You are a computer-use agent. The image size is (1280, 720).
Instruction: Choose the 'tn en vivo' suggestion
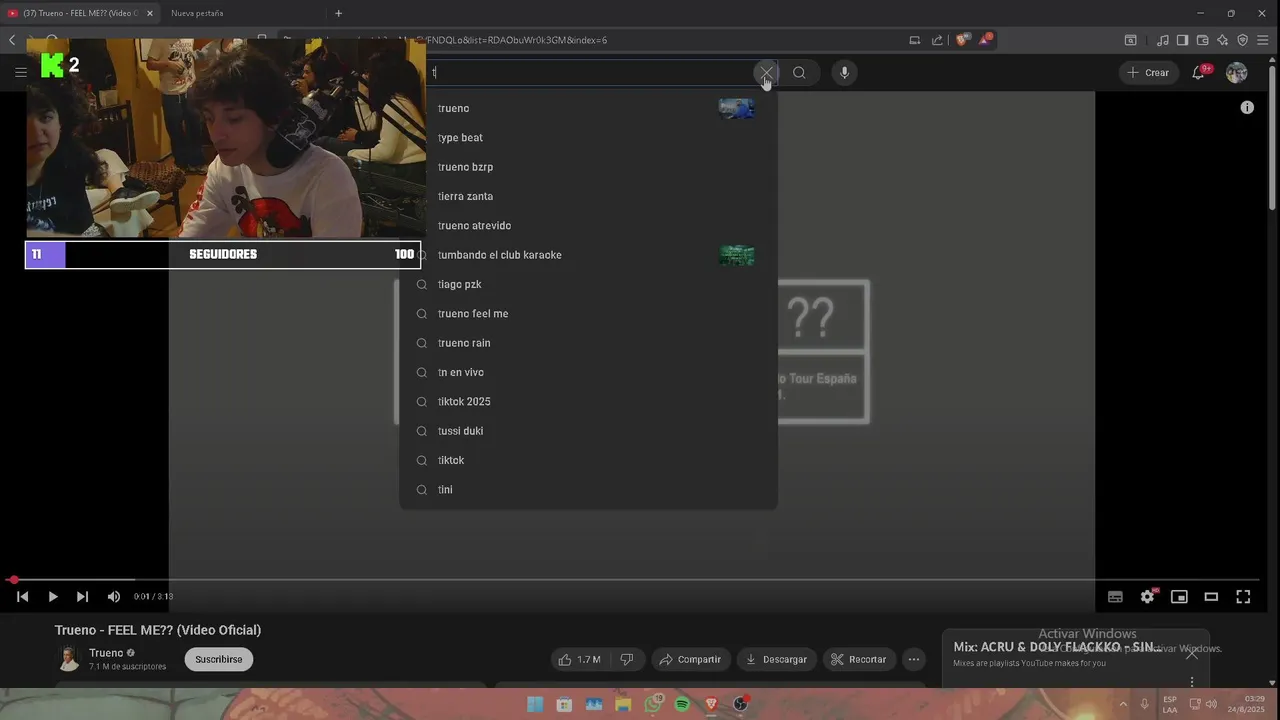point(588,372)
